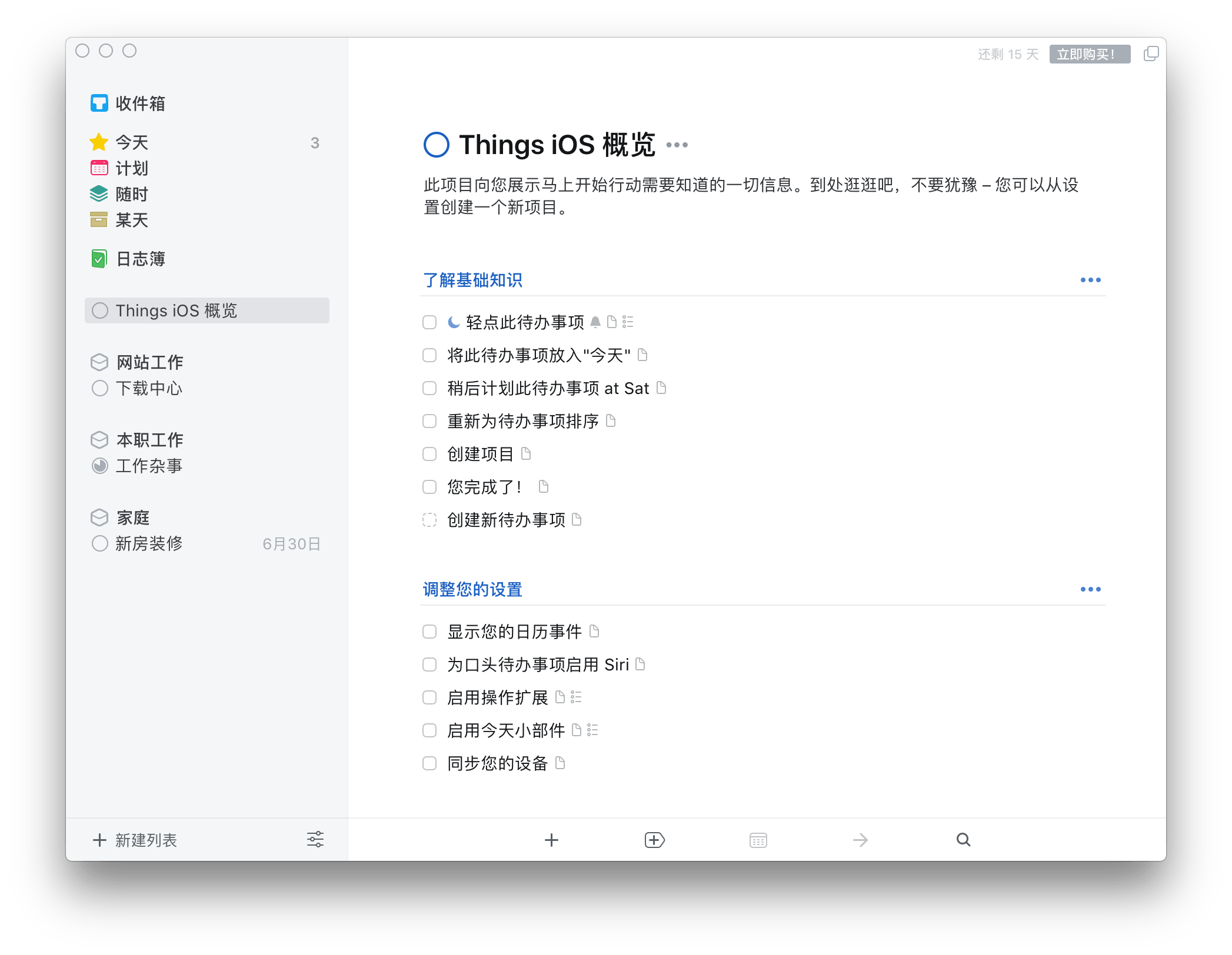Check off 启用操作扩展
This screenshot has width=1232, height=955.
tap(429, 697)
